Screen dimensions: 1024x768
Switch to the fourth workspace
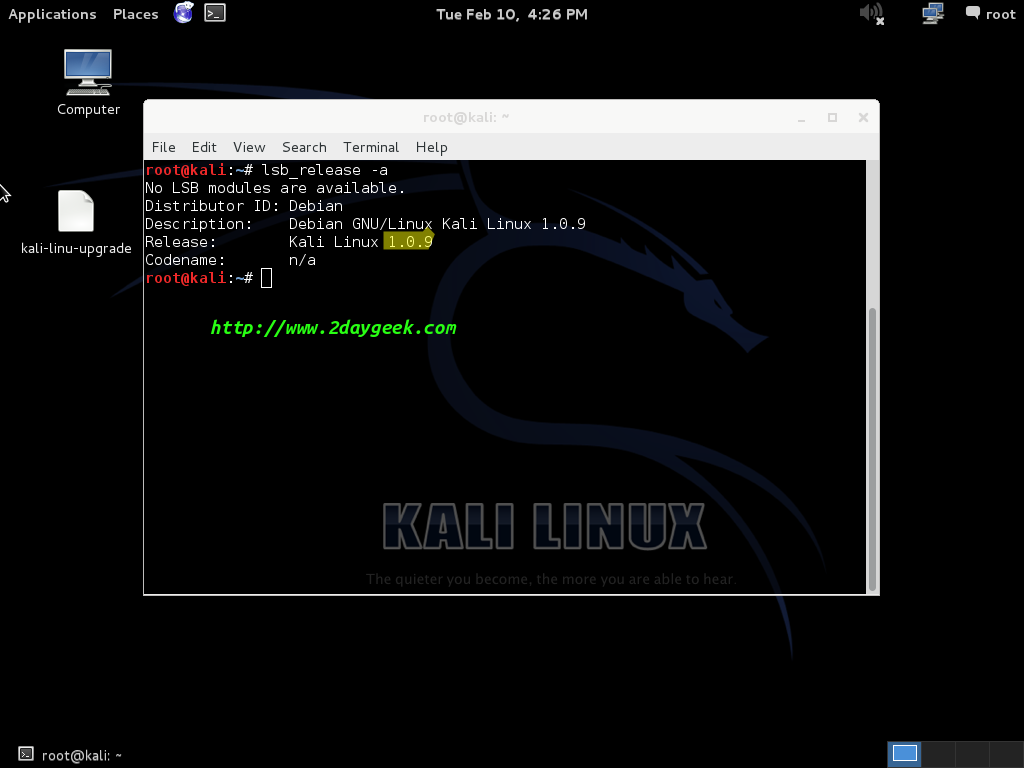[x=1006, y=754]
